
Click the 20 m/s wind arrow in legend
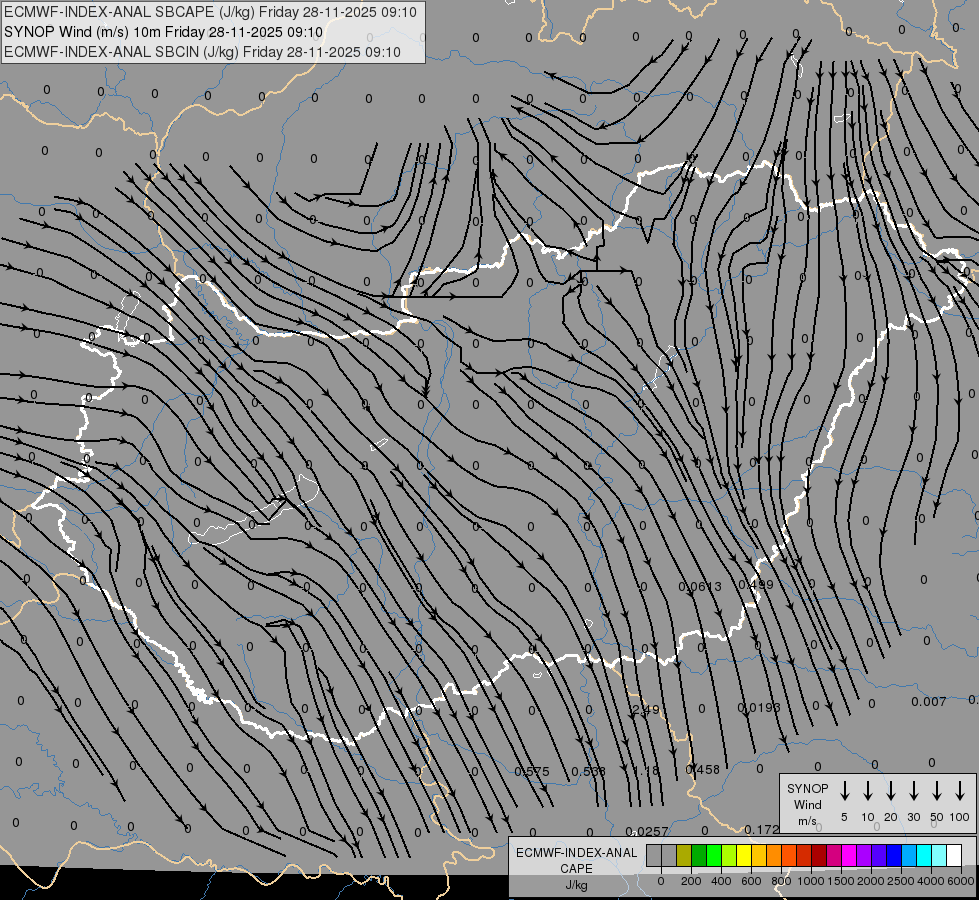[890, 791]
